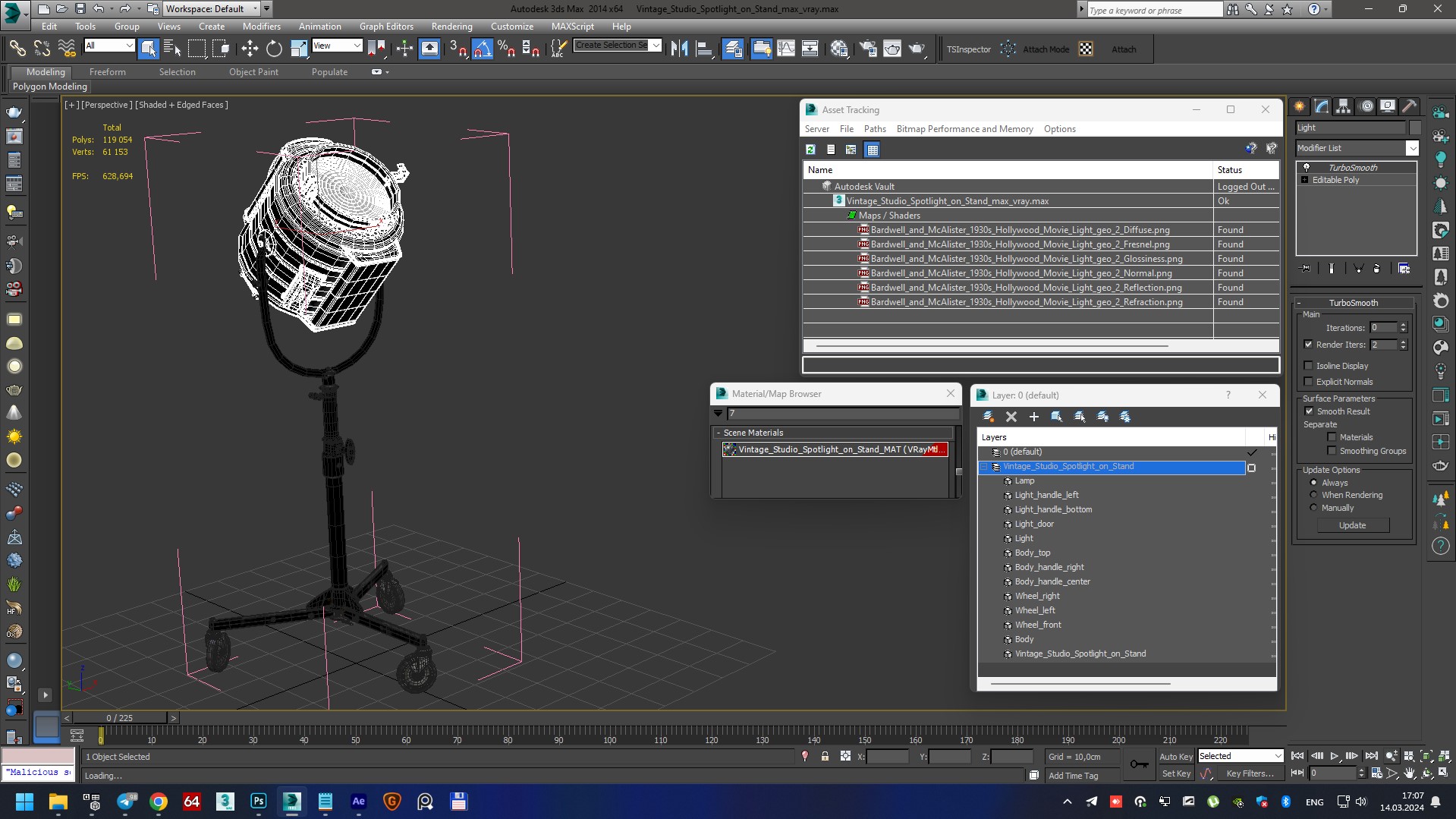Viewport: 1456px width, 819px height.
Task: Delete highlighted layer with X icon
Action: (x=1011, y=417)
